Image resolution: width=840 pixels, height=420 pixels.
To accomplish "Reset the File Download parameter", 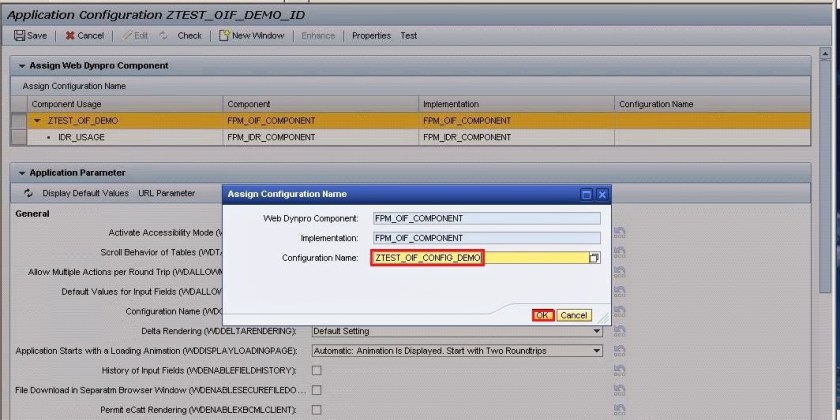I will coord(620,390).
